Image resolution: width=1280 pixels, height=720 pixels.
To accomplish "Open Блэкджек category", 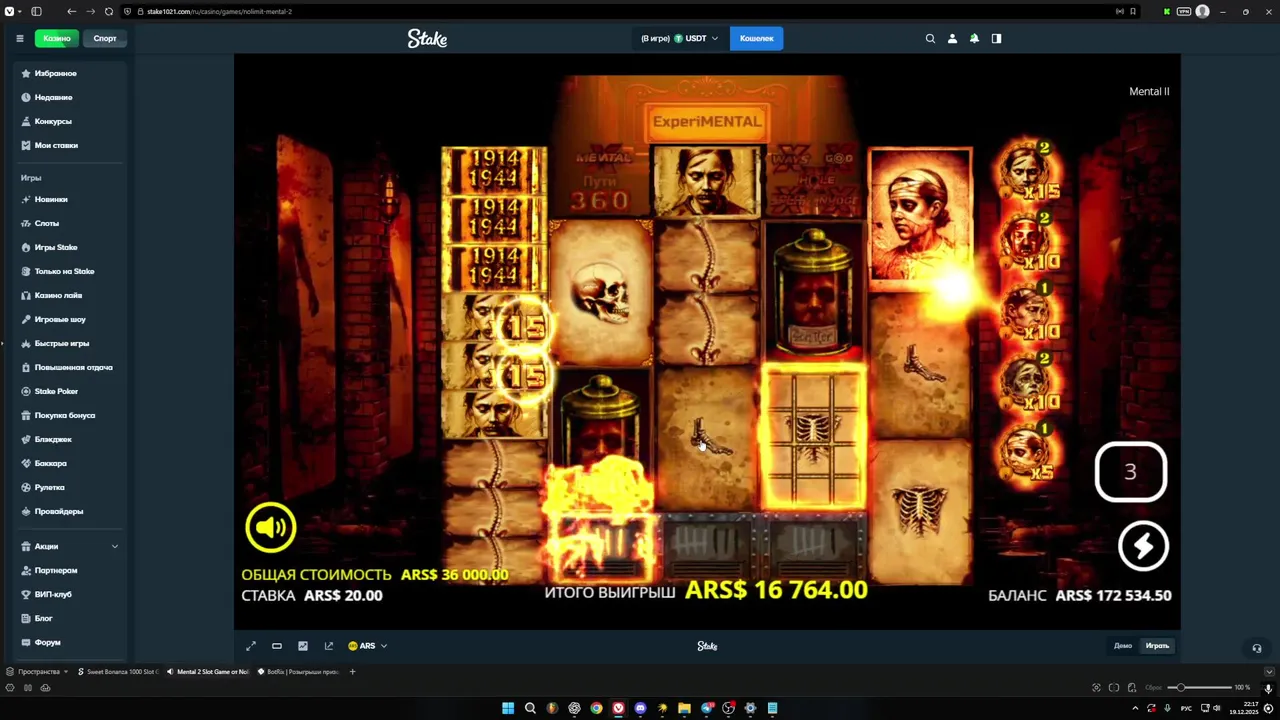I will pos(70,439).
